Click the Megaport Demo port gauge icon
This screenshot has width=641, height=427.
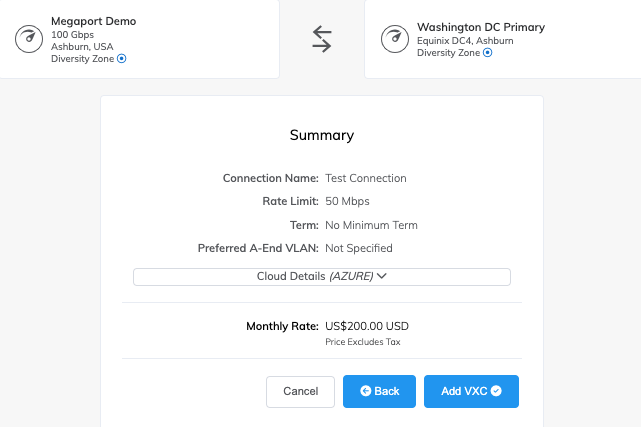29,39
